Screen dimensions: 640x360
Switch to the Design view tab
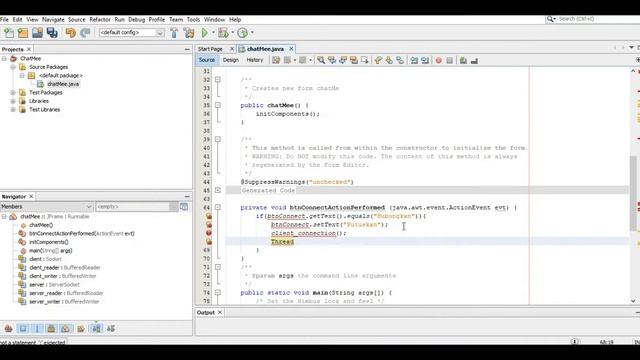click(x=231, y=60)
